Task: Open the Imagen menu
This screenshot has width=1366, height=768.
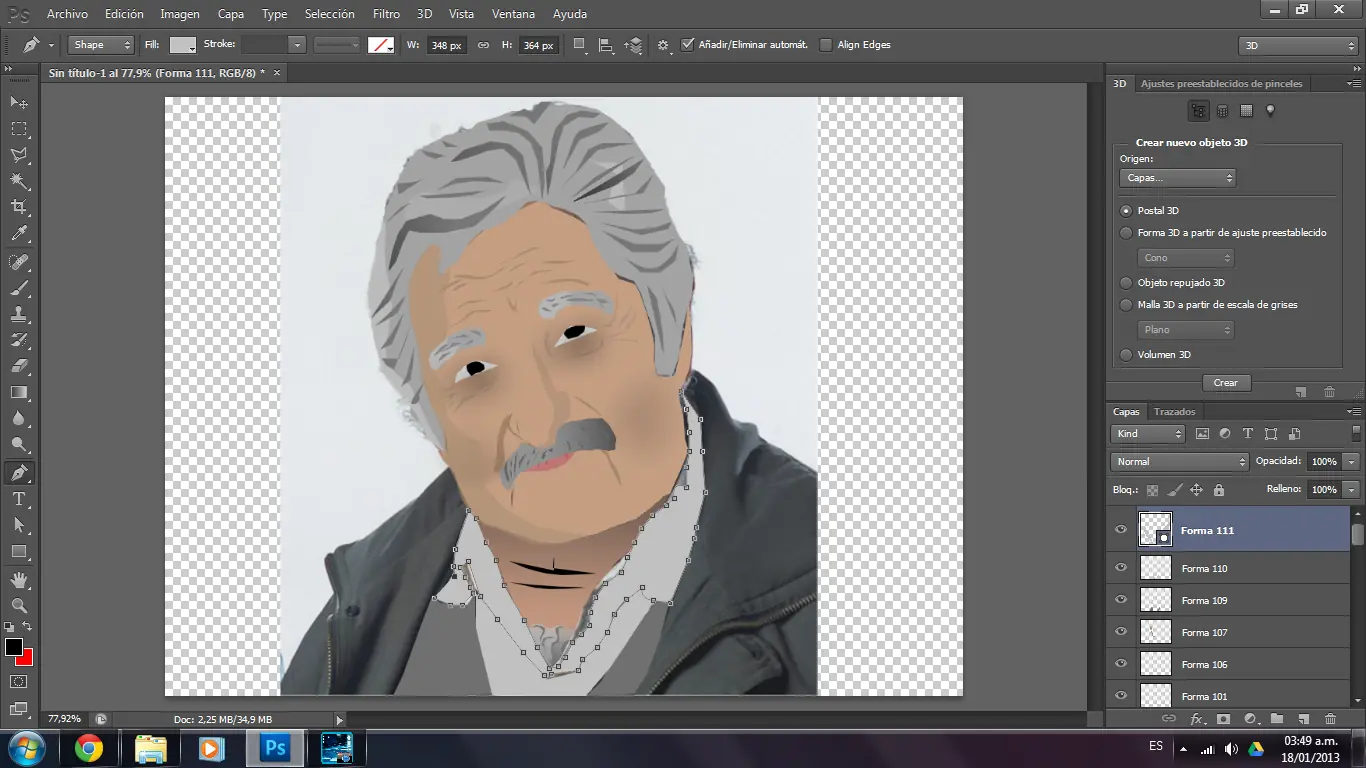Action: tap(180, 14)
